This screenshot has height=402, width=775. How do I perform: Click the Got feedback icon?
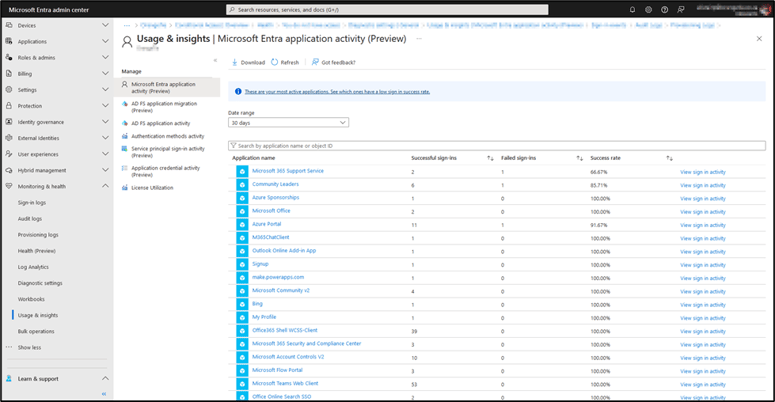[x=315, y=62]
